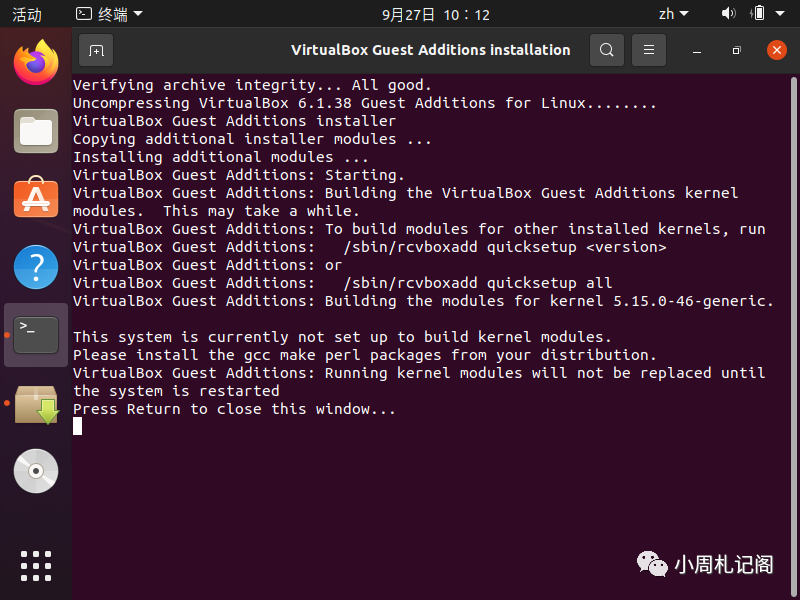Maximize the terminal window
The image size is (800, 600).
click(736, 51)
